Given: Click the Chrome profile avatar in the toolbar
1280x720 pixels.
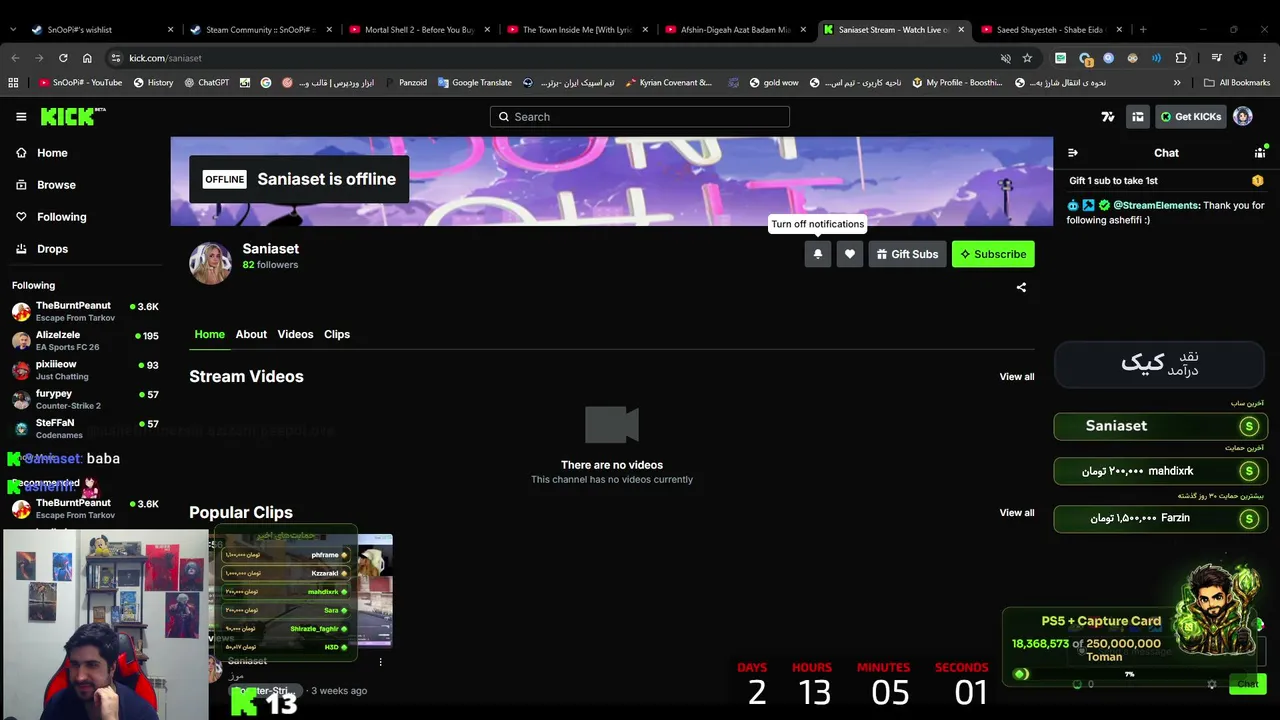Looking at the screenshot, I should (x=1241, y=58).
